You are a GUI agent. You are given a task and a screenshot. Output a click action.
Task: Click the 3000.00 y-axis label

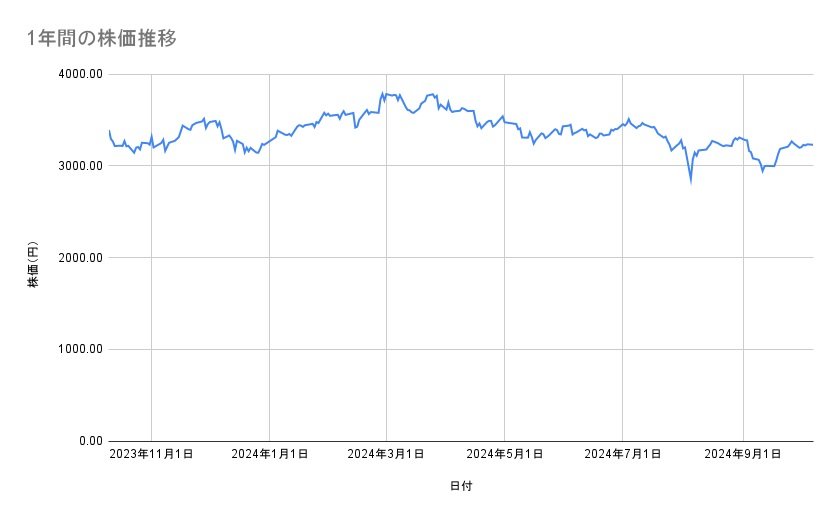click(79, 166)
